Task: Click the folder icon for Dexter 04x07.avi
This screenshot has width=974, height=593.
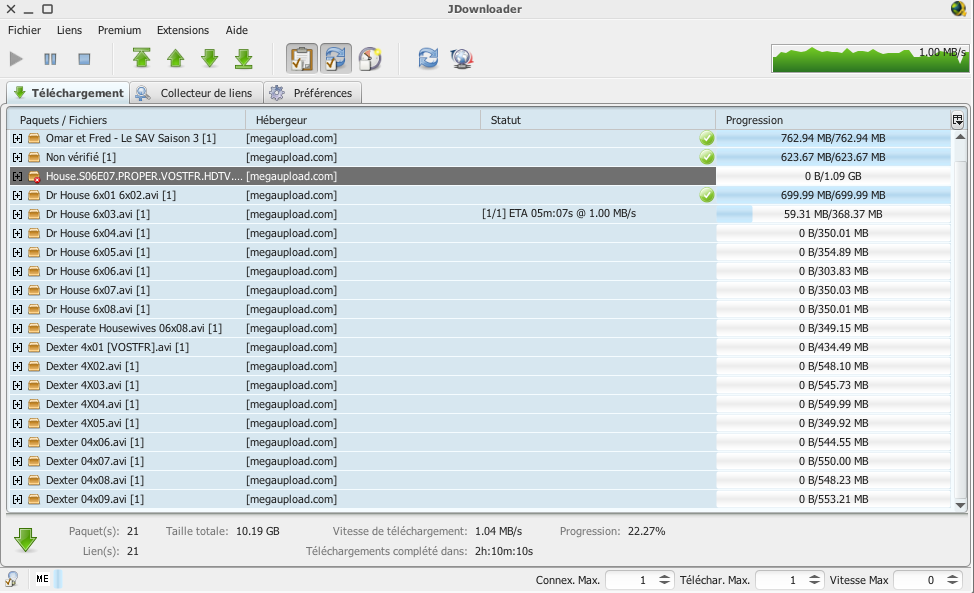Action: 34,461
